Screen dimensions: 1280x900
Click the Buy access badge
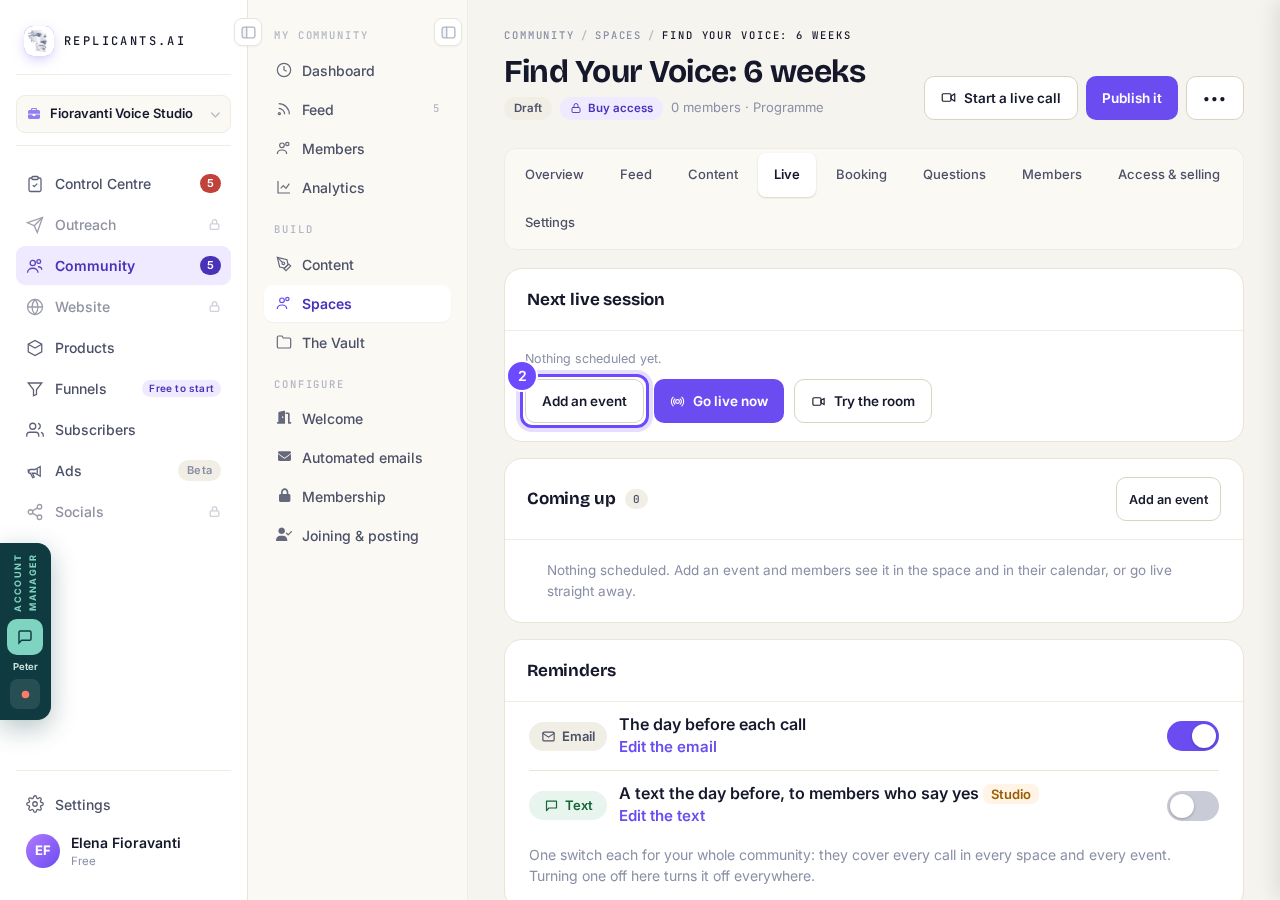click(x=611, y=108)
